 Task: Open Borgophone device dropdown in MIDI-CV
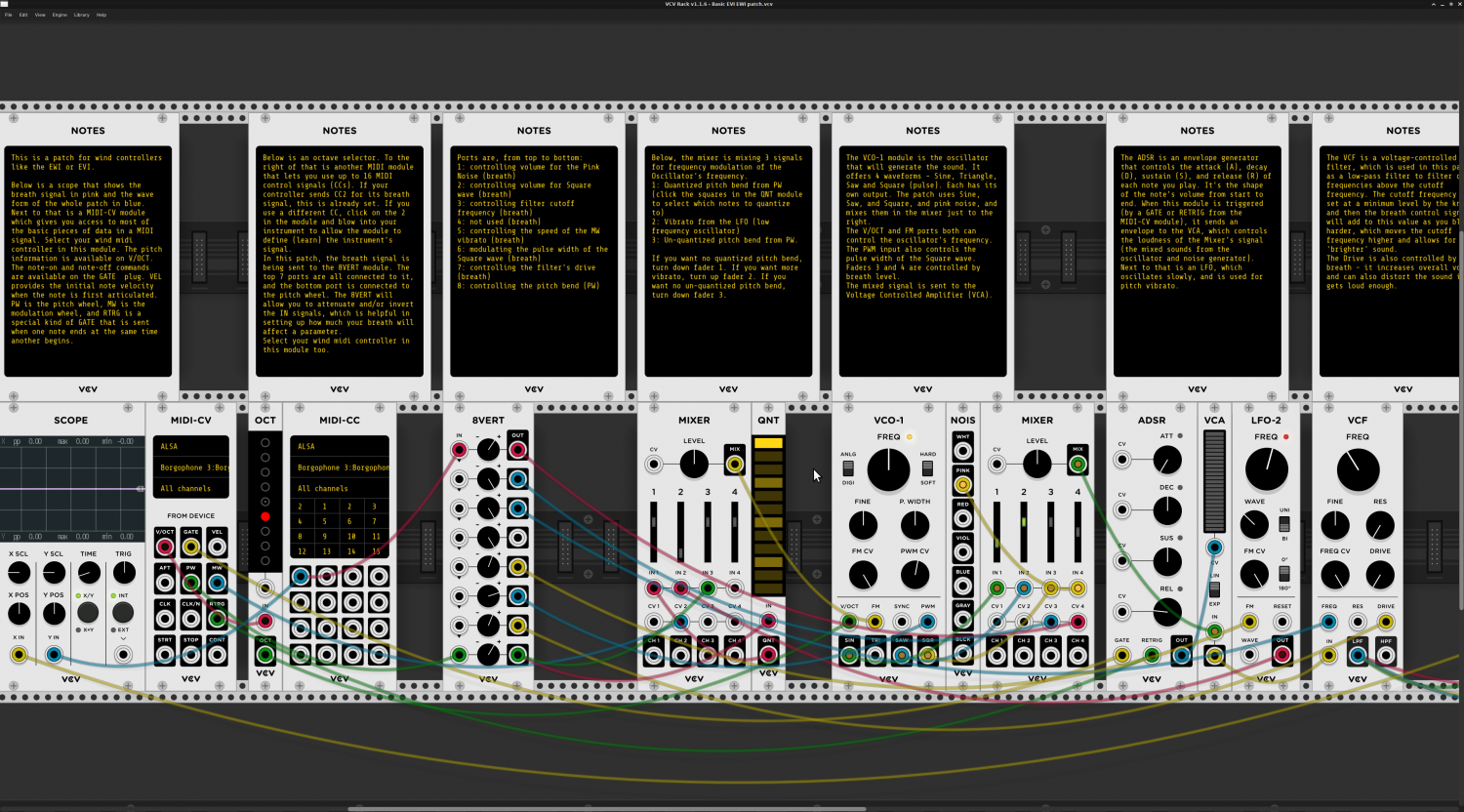(x=191, y=467)
